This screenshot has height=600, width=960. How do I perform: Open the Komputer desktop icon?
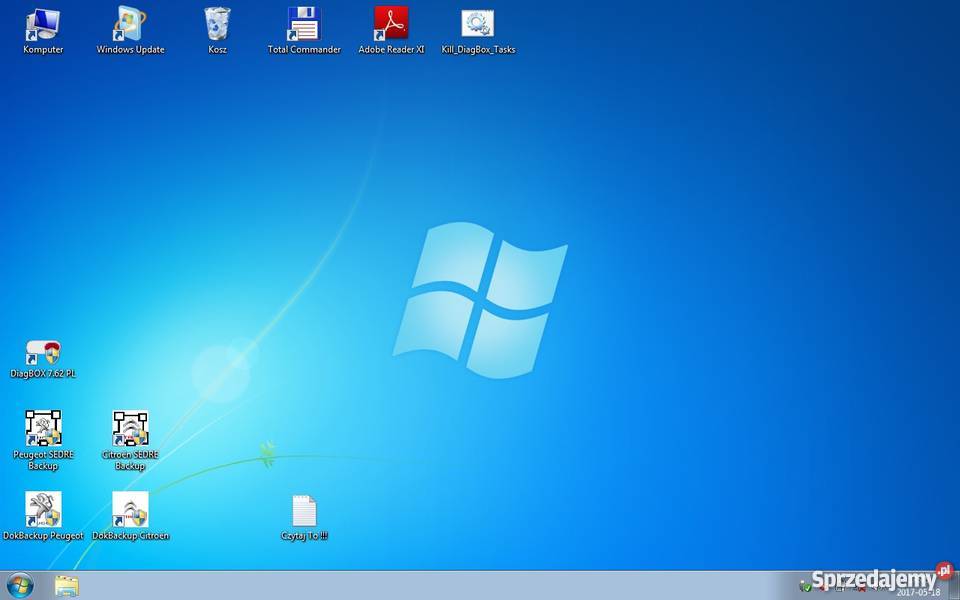(43, 25)
